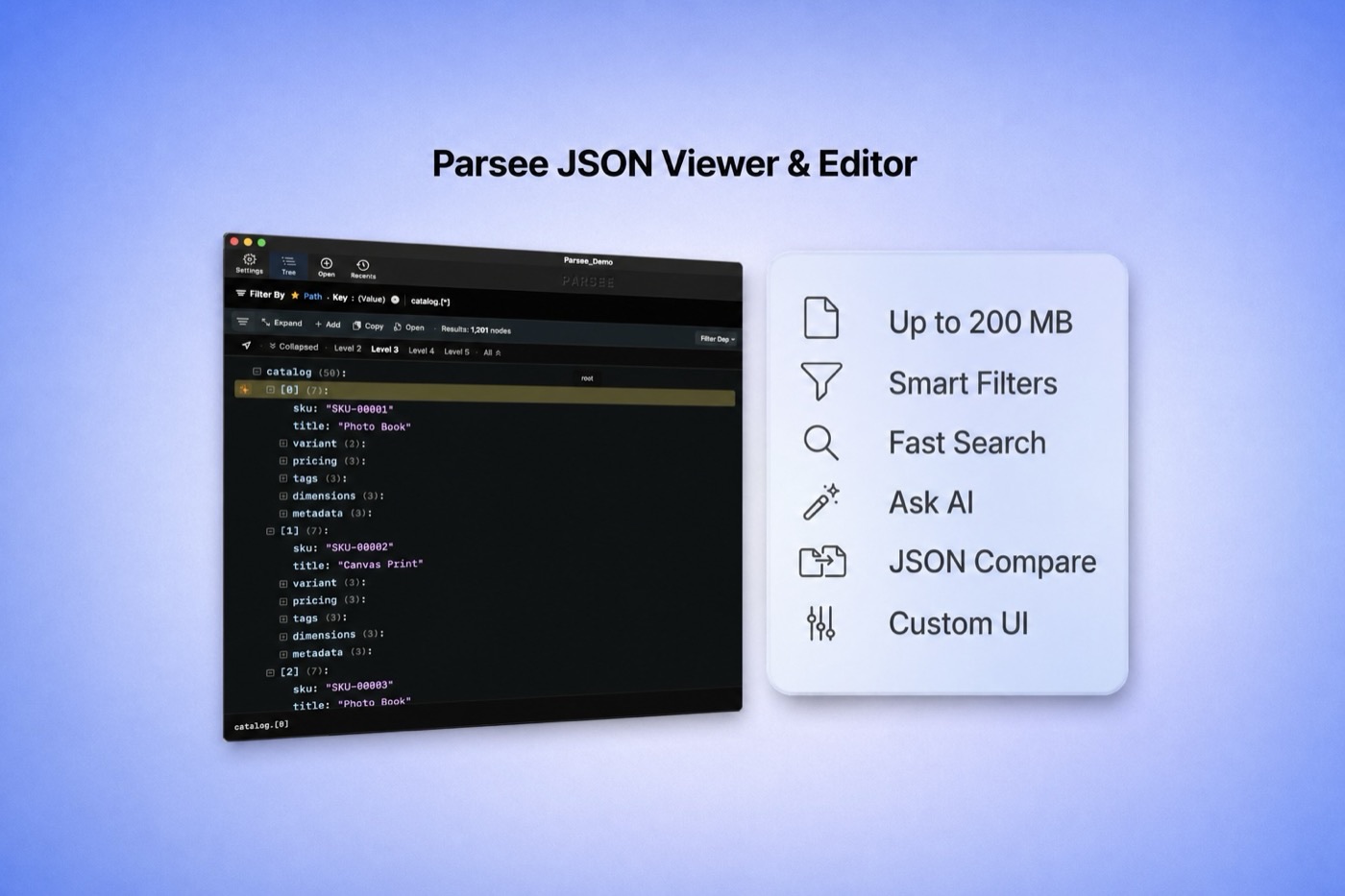Click the root breadcrumb label
This screenshot has width=1345, height=896.
587,378
